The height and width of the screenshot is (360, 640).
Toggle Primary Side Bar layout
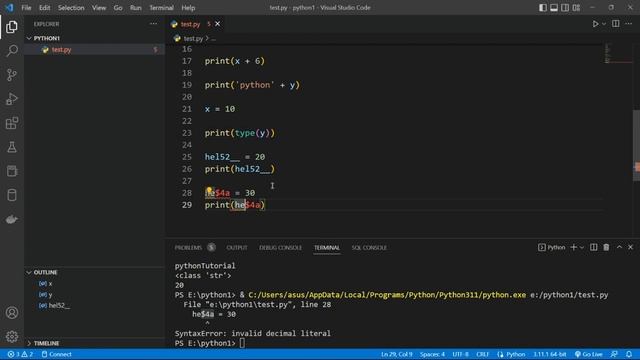click(x=542, y=8)
